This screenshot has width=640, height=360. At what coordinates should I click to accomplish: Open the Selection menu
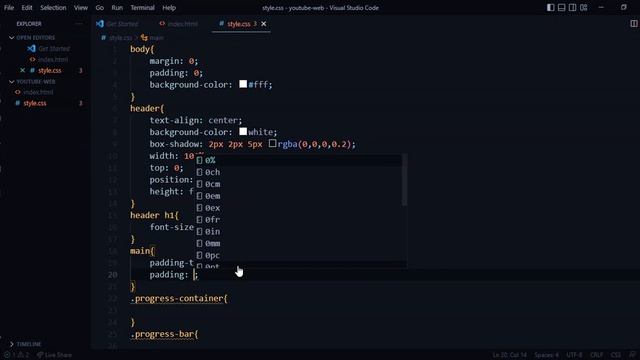53,7
